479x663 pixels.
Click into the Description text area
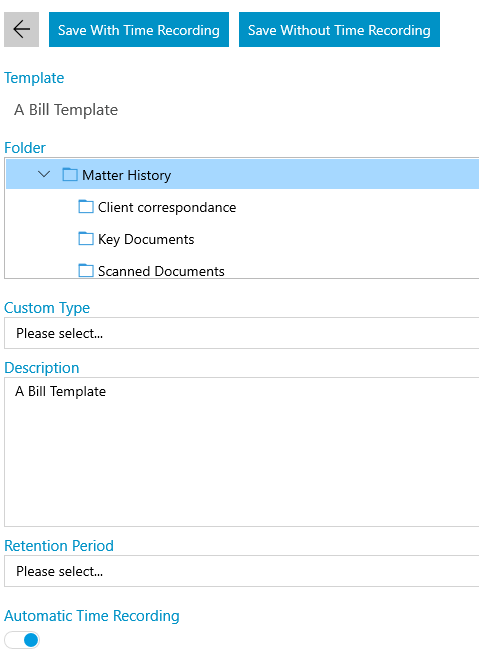[x=241, y=452]
